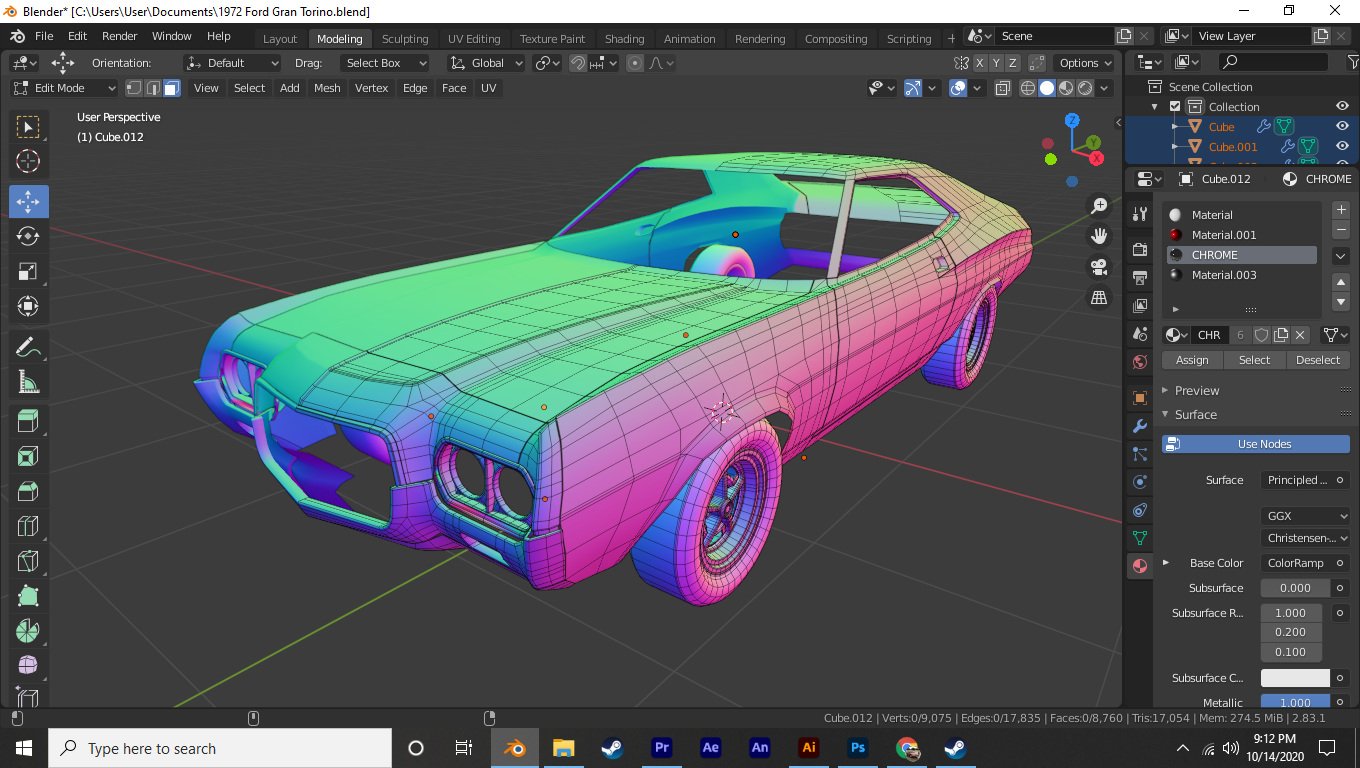Toggle camera view icon
Image resolution: width=1360 pixels, height=768 pixels.
click(x=1099, y=267)
